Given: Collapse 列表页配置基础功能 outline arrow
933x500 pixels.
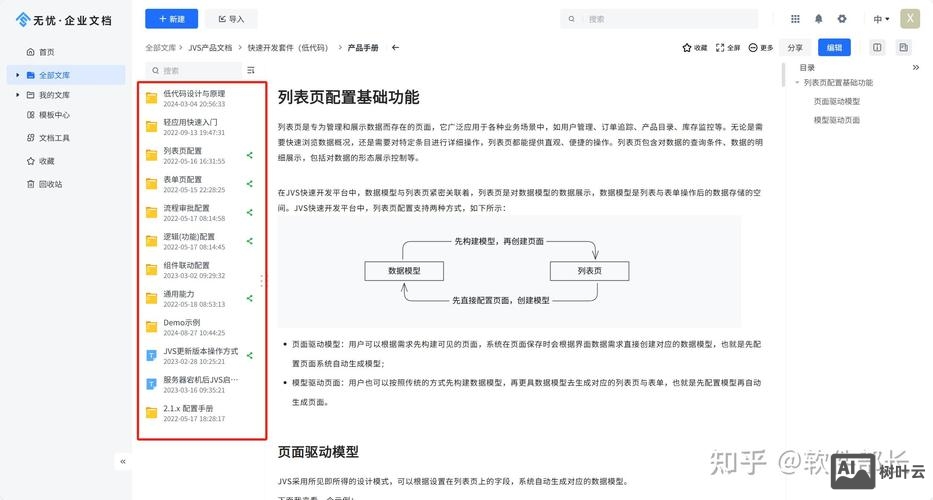Looking at the screenshot, I should pos(797,83).
